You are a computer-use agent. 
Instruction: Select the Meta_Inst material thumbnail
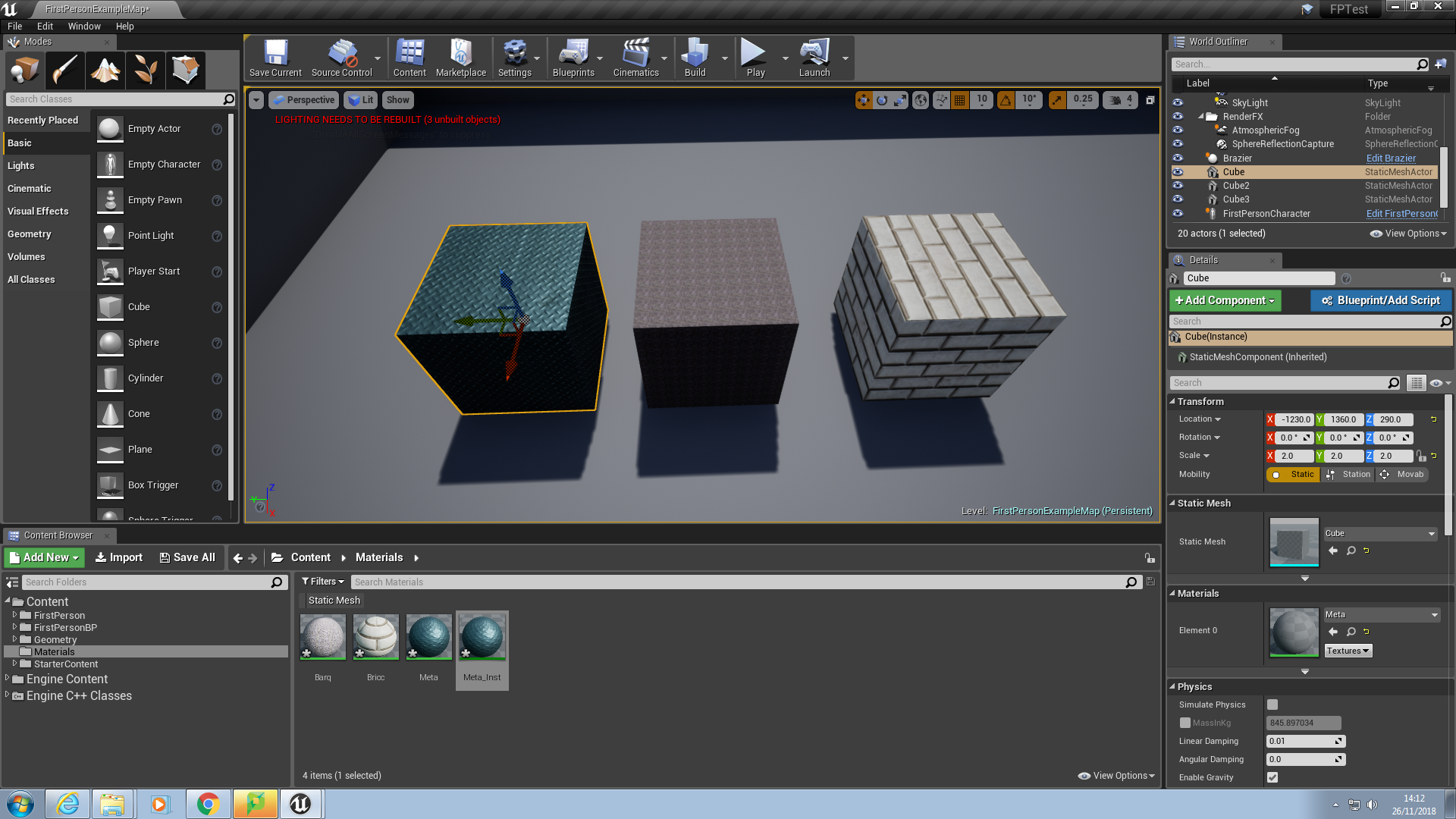[482, 637]
